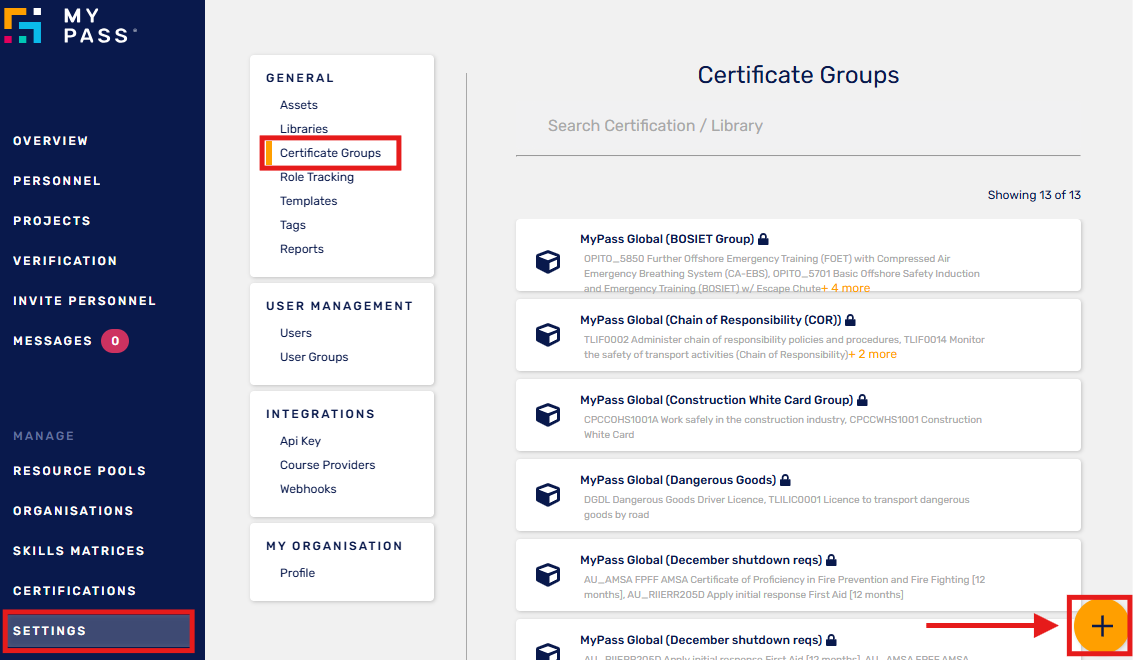Viewport: 1133px width, 660px height.
Task: Click the 'Showing 13 of 13' text
Action: tap(1034, 195)
